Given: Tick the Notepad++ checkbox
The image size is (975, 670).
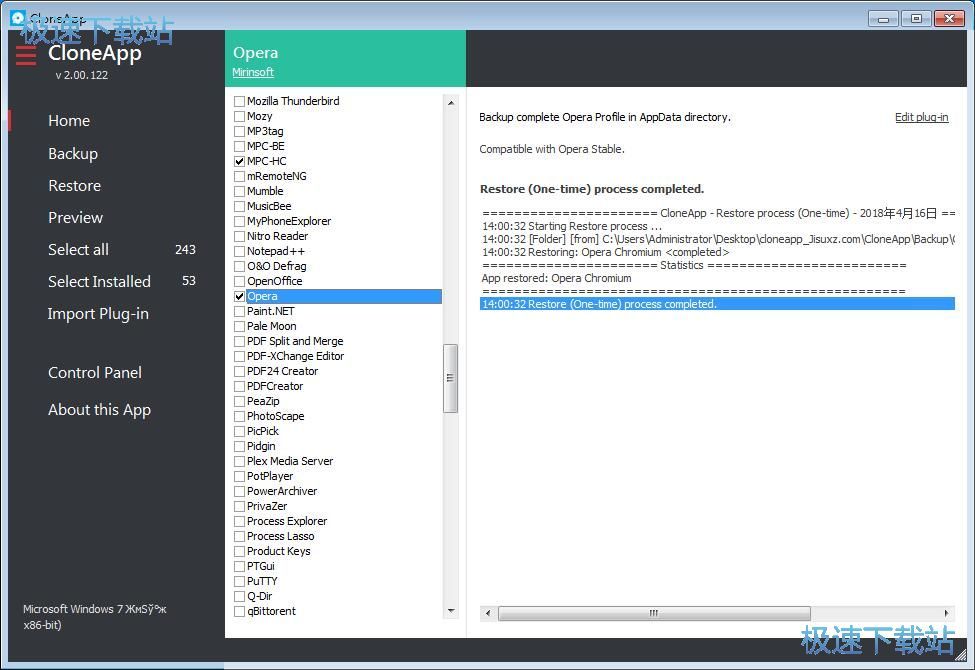Looking at the screenshot, I should coord(239,251).
